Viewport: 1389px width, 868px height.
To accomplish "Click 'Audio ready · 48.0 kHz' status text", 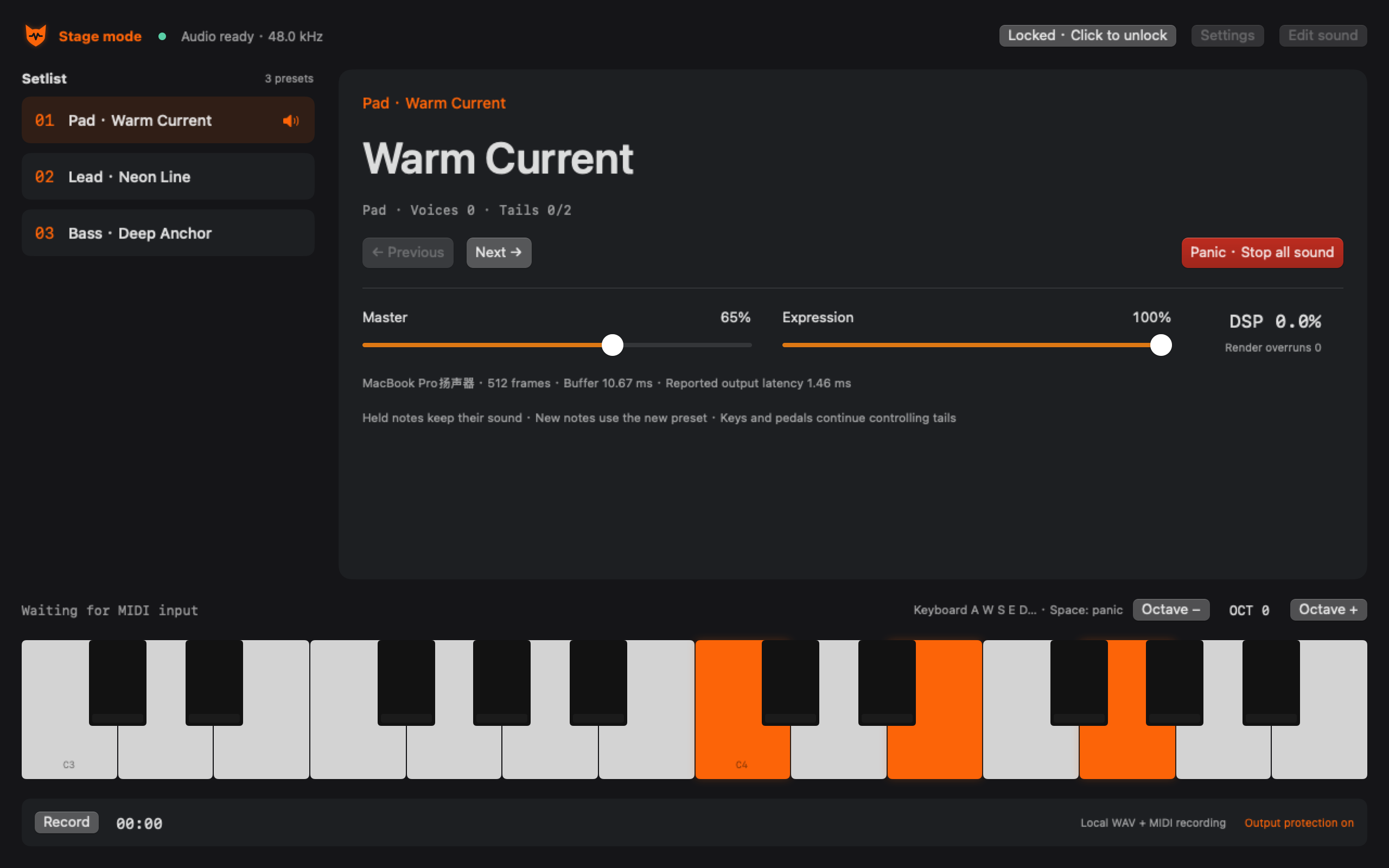I will coord(252,36).
